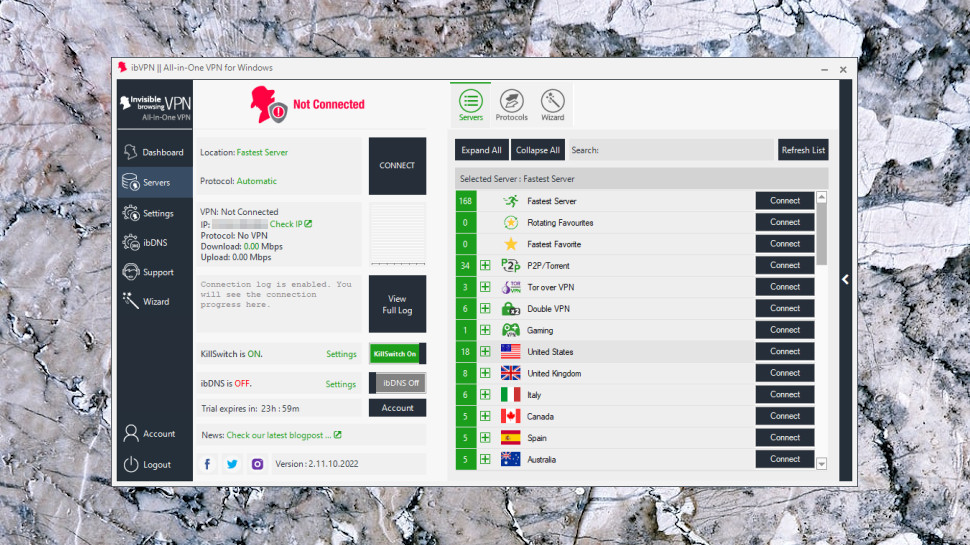Connect to United States

[x=784, y=351]
